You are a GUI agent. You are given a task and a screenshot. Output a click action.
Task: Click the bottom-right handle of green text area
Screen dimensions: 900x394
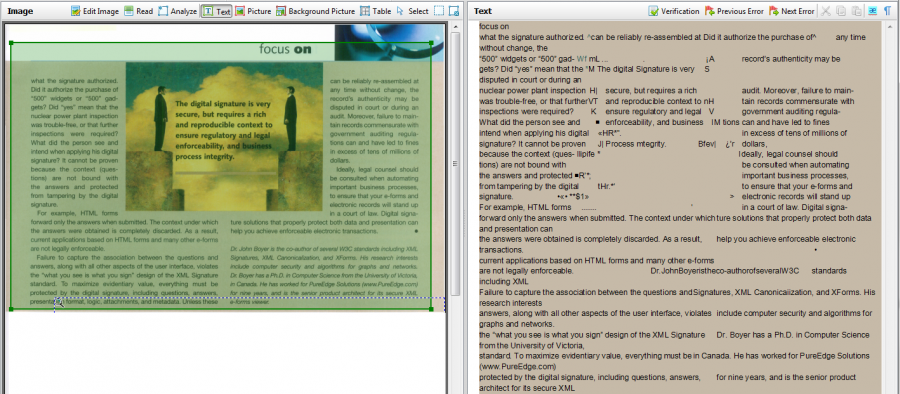(431, 309)
